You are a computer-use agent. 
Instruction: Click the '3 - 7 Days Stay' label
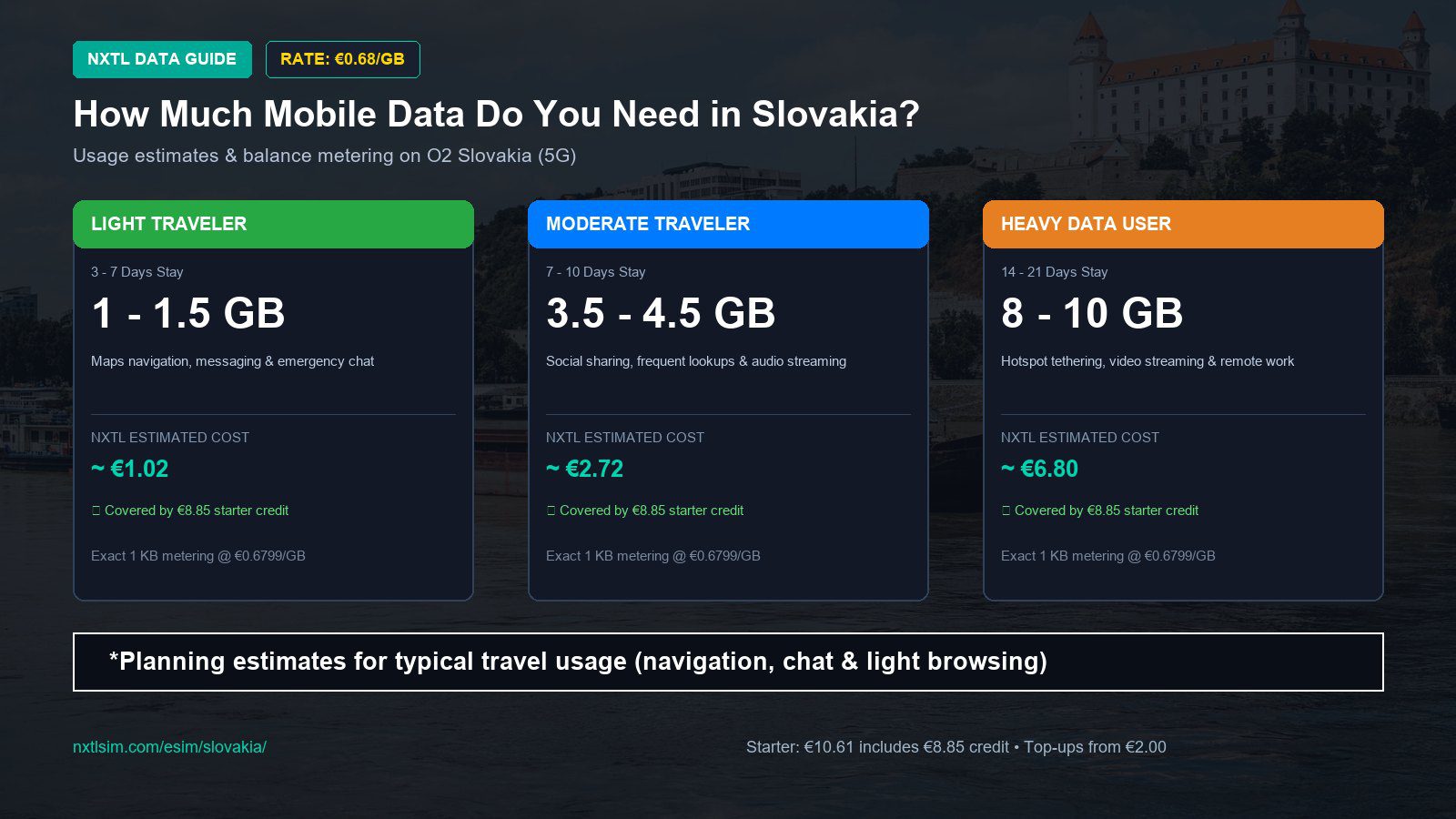[136, 272]
